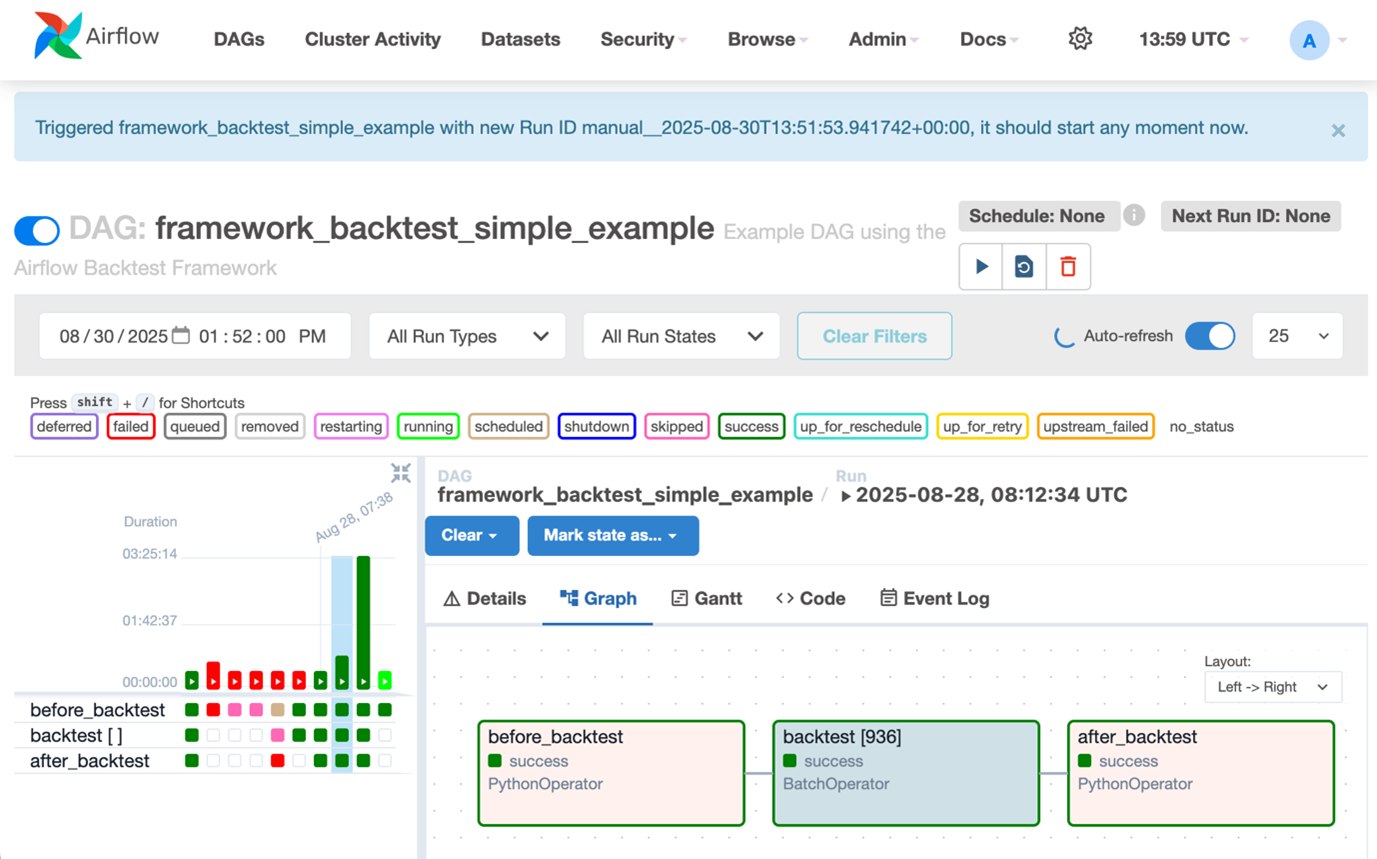
Task: Select the before_backtest node in the graph
Action: coord(611,773)
